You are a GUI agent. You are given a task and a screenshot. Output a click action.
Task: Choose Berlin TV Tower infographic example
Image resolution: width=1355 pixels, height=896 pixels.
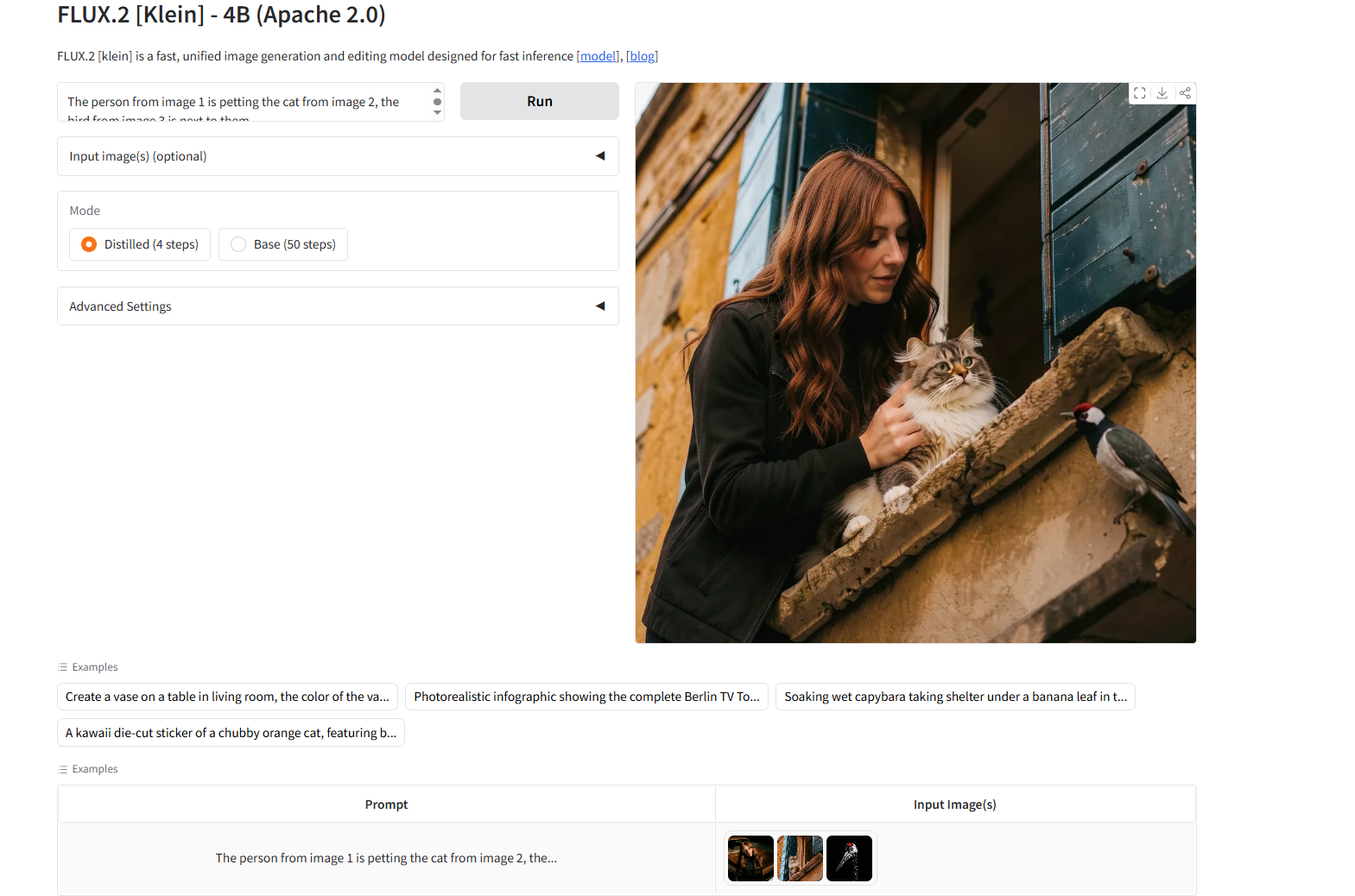pos(586,697)
